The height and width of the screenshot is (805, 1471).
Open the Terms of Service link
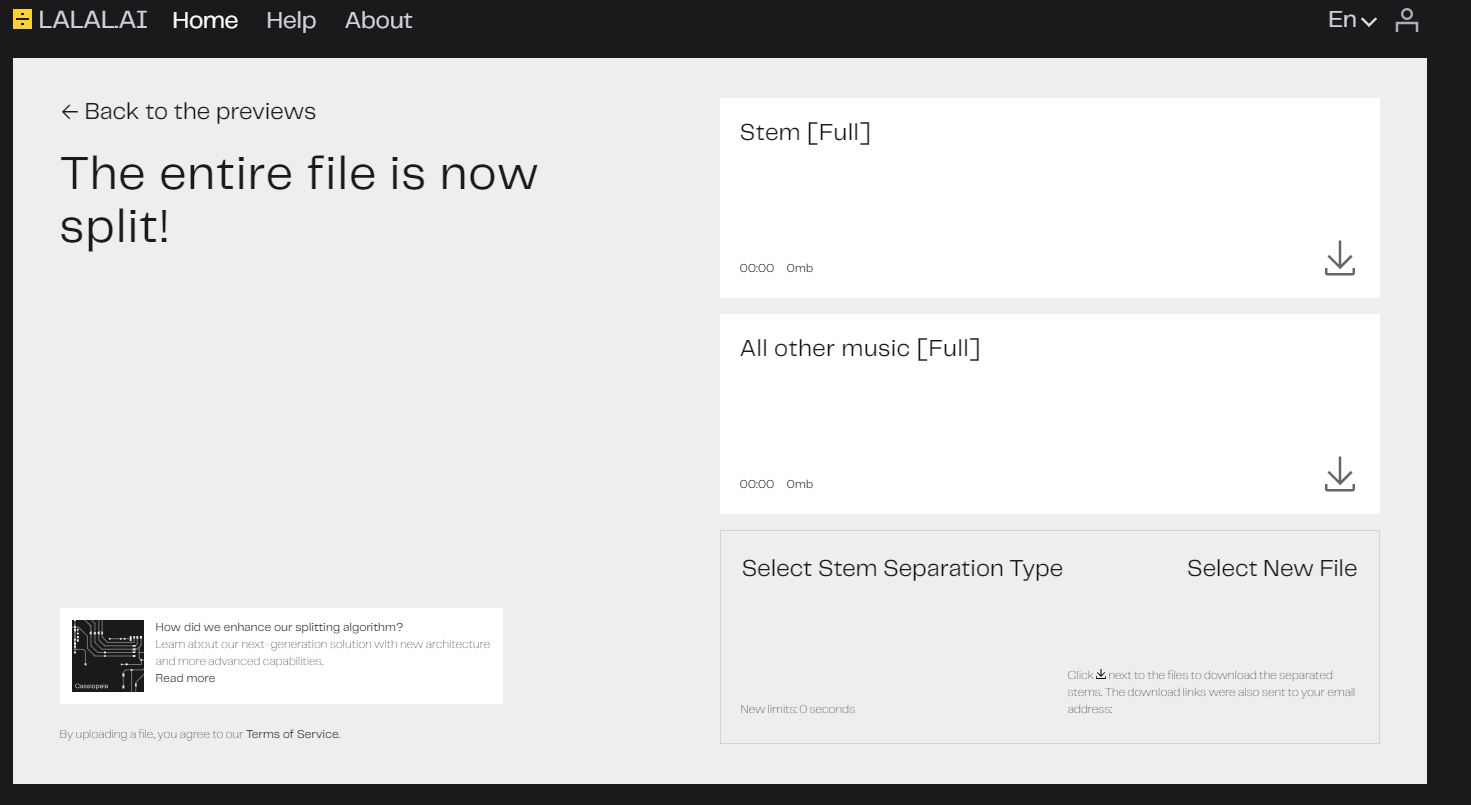click(x=292, y=734)
